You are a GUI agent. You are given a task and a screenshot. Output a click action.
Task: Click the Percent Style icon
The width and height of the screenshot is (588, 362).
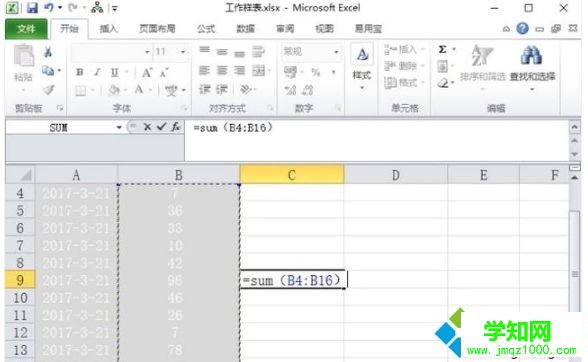point(316,72)
